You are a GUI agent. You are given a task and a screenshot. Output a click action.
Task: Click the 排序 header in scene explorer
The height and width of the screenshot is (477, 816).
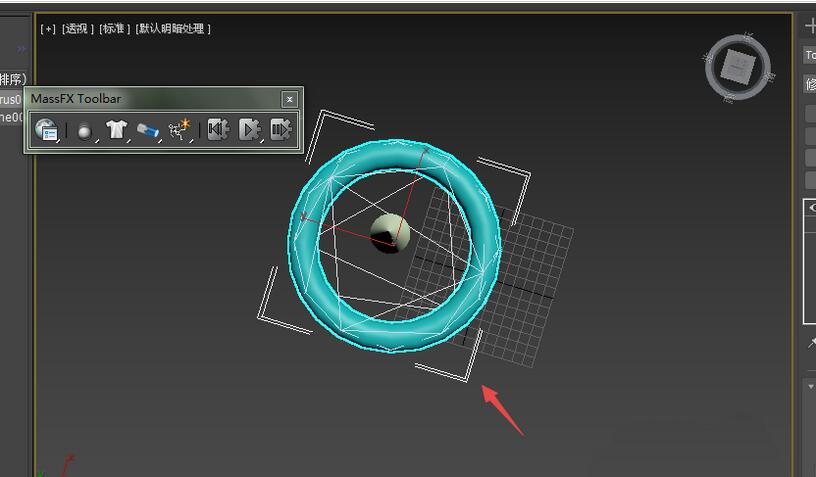tap(12, 80)
